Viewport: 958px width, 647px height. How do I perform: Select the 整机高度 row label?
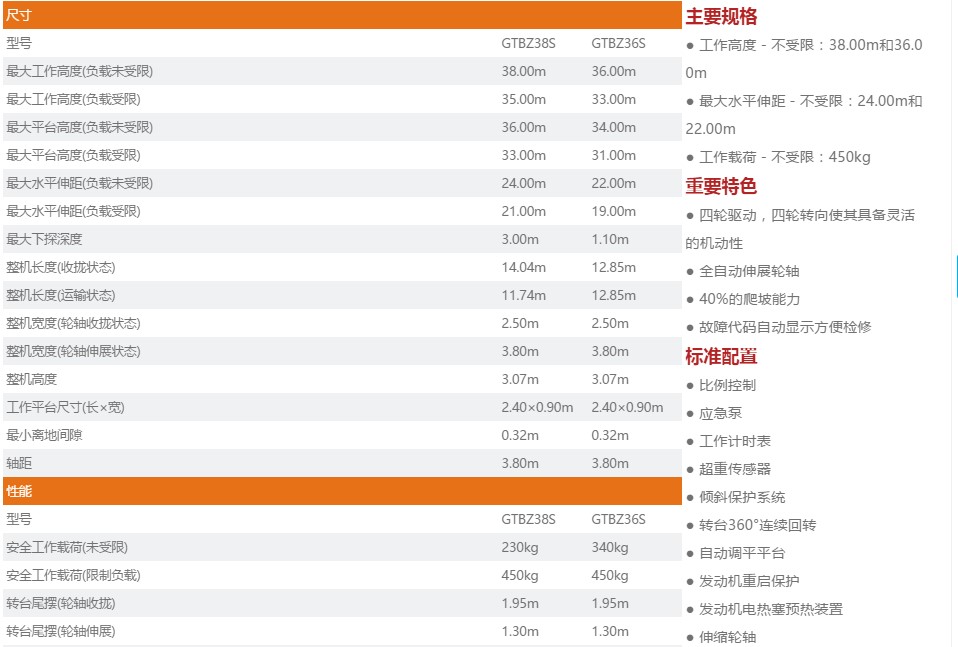tap(32, 379)
